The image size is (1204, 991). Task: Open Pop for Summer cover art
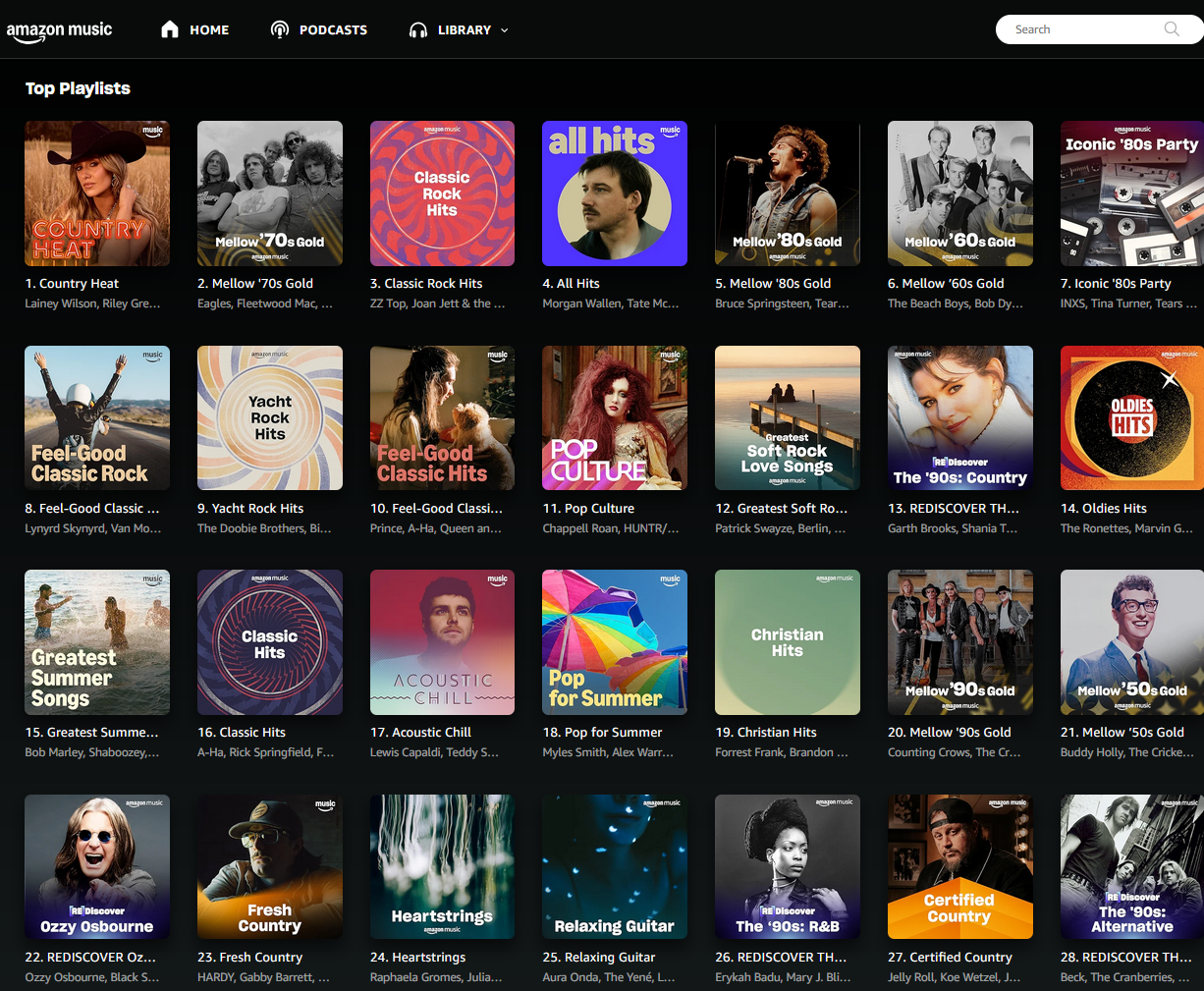pos(615,642)
